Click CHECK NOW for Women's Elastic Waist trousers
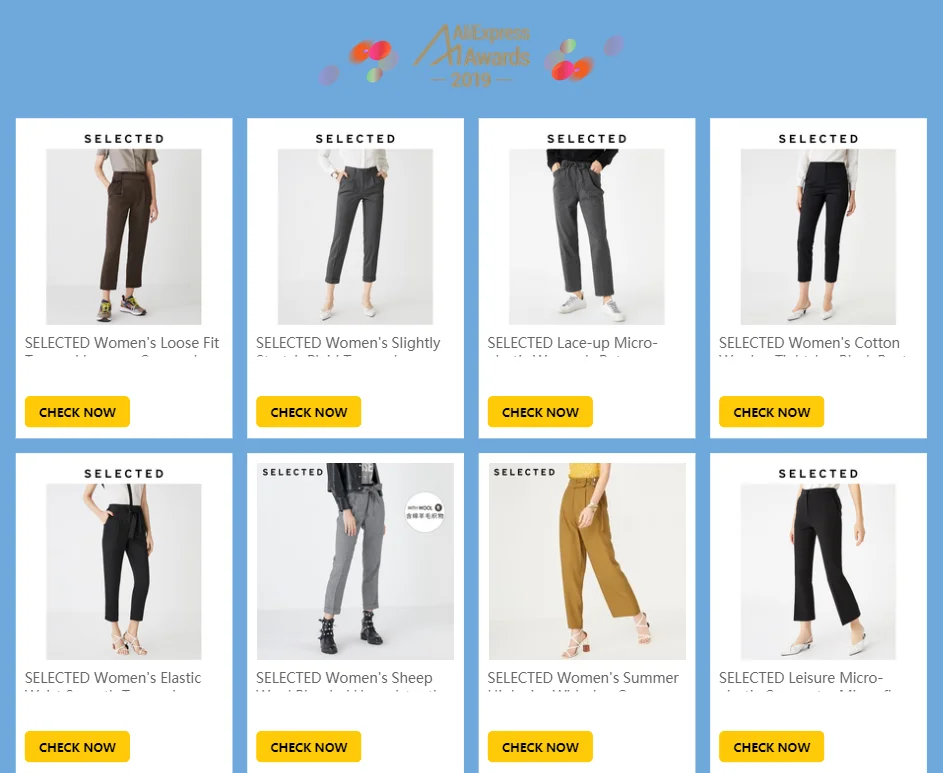The height and width of the screenshot is (773, 943). pos(77,747)
